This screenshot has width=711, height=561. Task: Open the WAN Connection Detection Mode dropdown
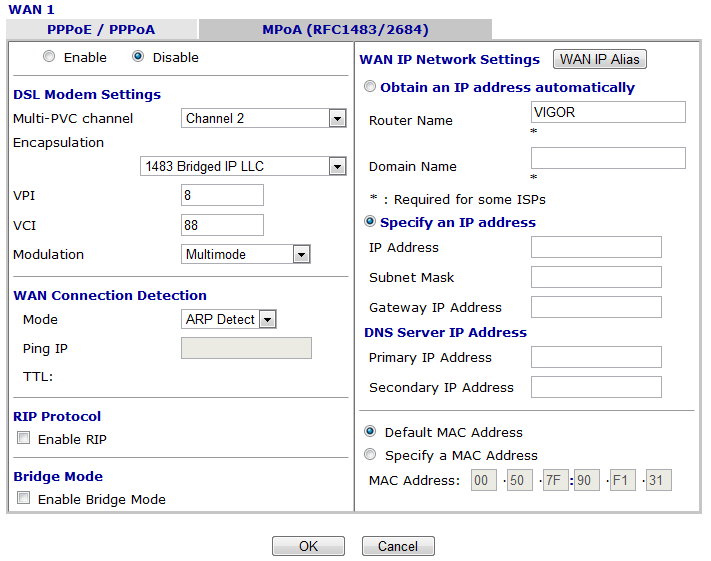click(228, 319)
